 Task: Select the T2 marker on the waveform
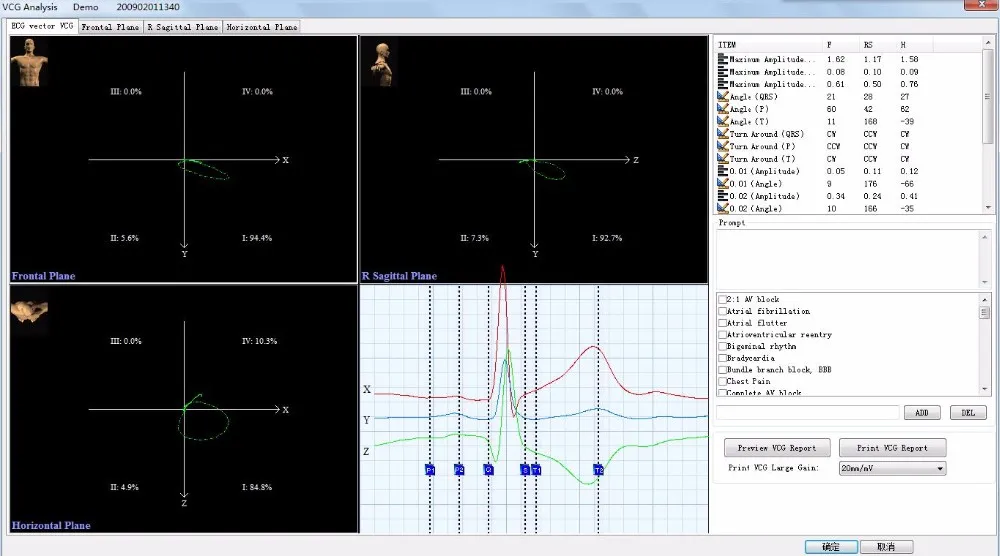point(598,469)
